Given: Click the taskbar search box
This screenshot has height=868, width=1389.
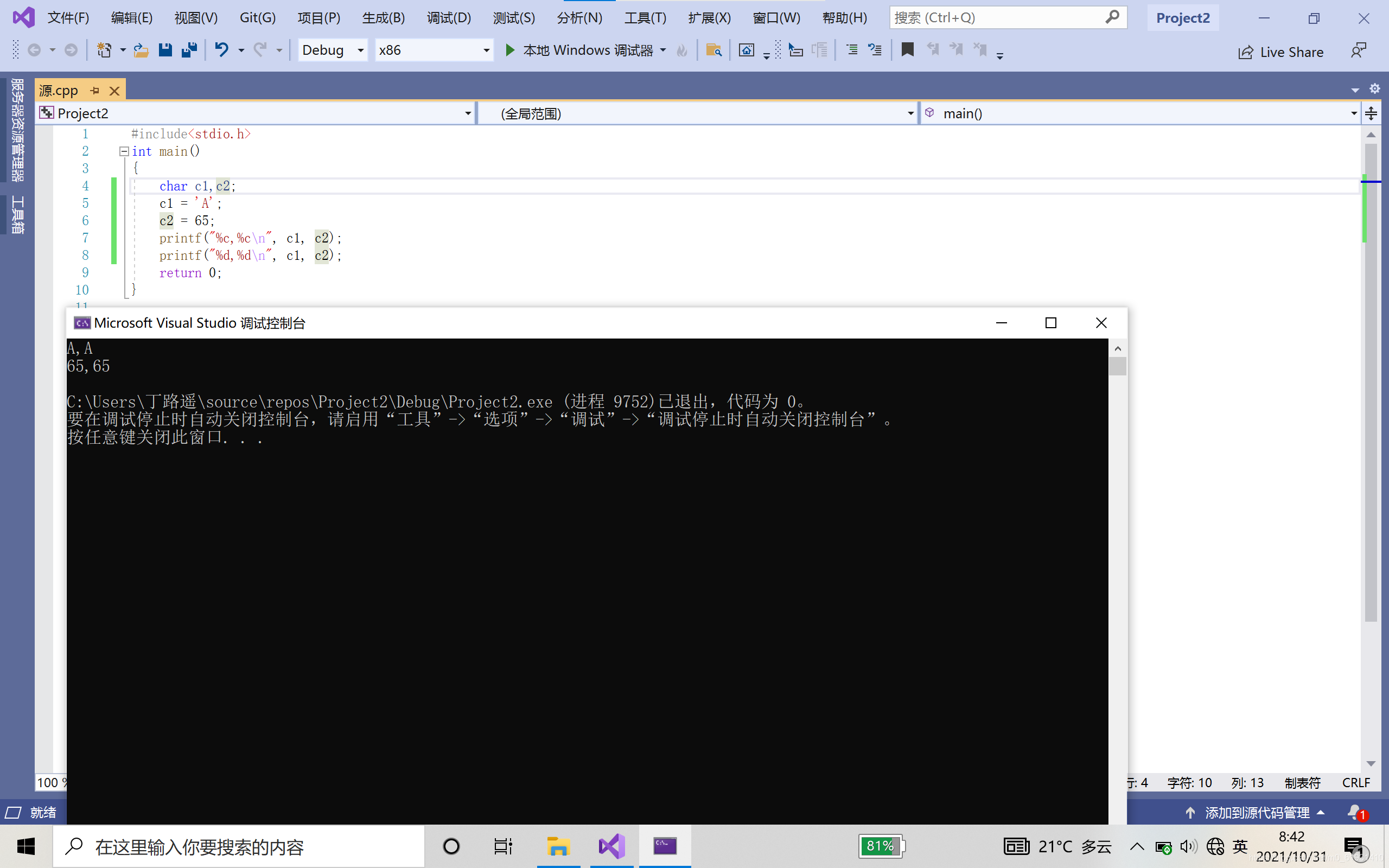Looking at the screenshot, I should point(239,846).
